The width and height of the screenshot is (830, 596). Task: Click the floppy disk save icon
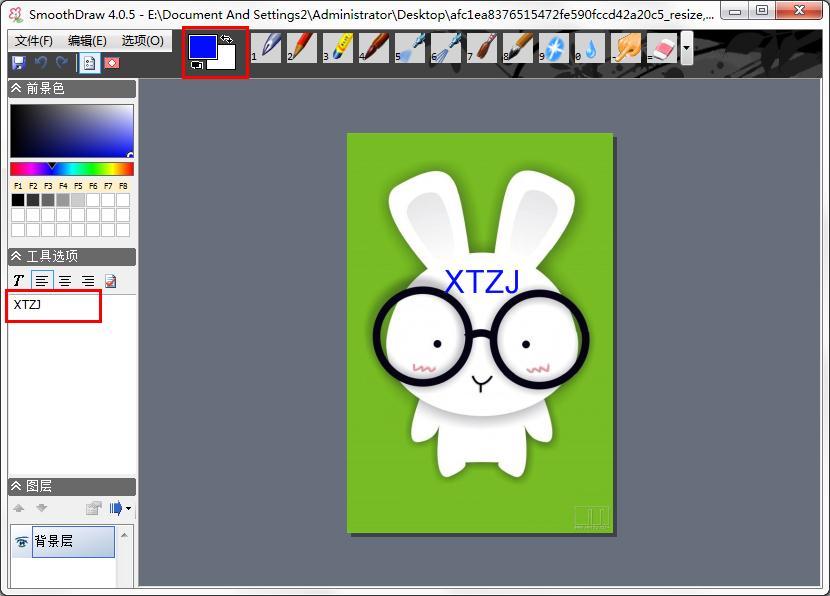19,63
